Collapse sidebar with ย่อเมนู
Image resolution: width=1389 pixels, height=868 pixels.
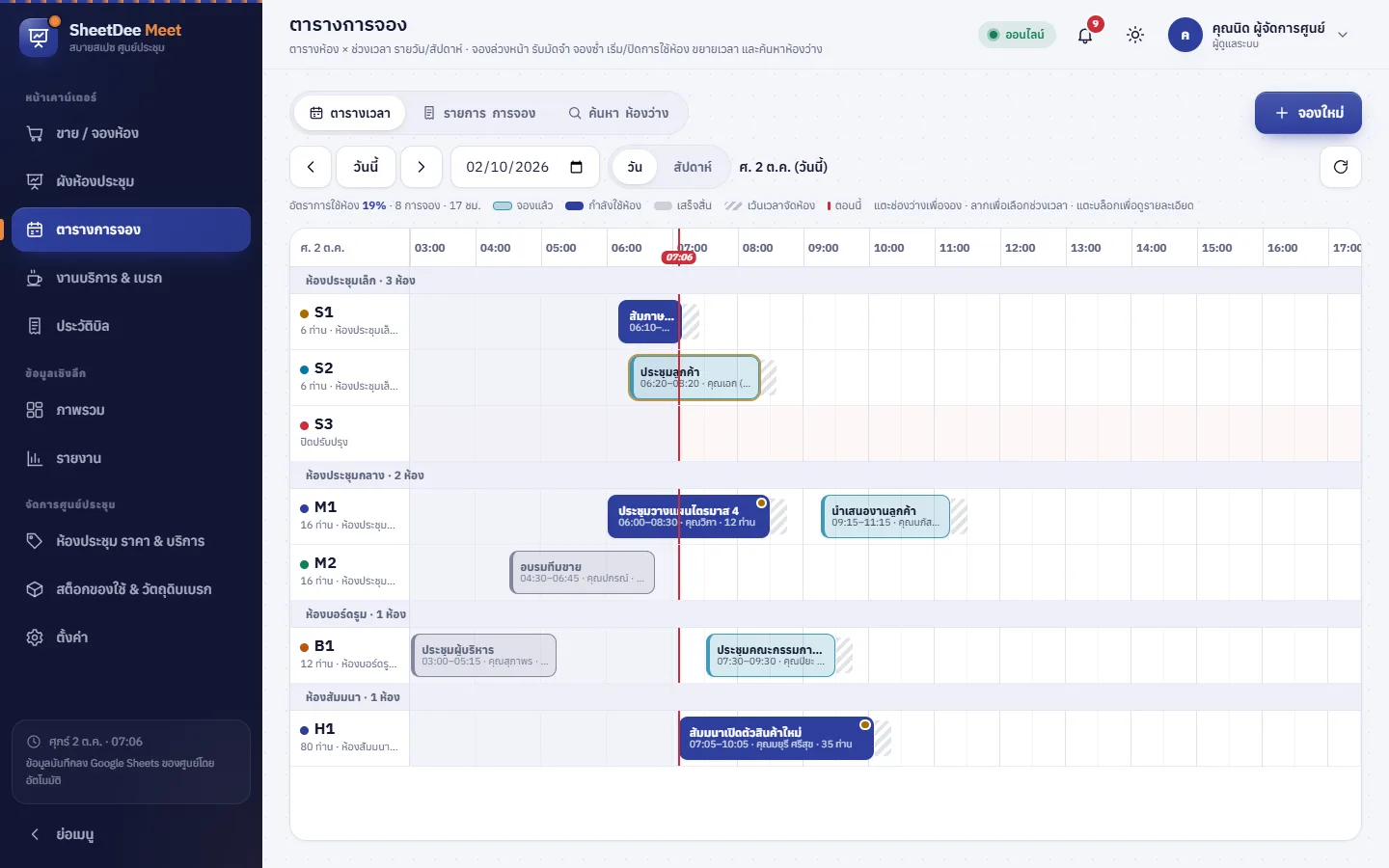point(131,834)
